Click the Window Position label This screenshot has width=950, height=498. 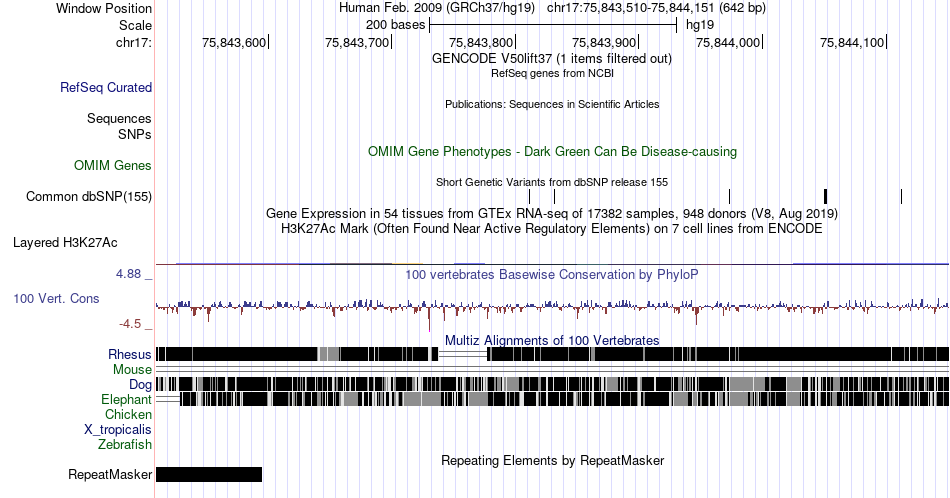104,8
